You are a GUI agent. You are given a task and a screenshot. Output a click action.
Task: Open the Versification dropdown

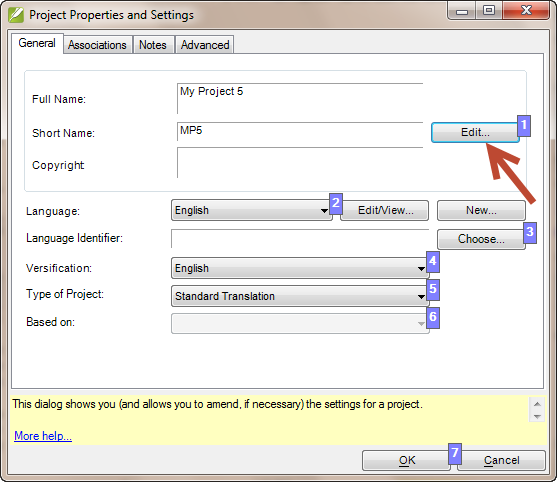300,268
